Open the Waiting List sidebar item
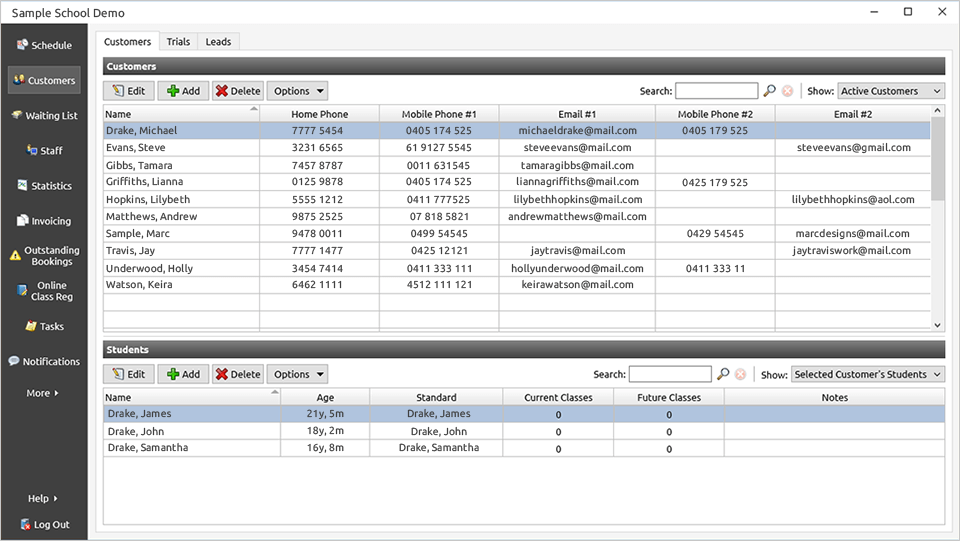 pyautogui.click(x=44, y=116)
